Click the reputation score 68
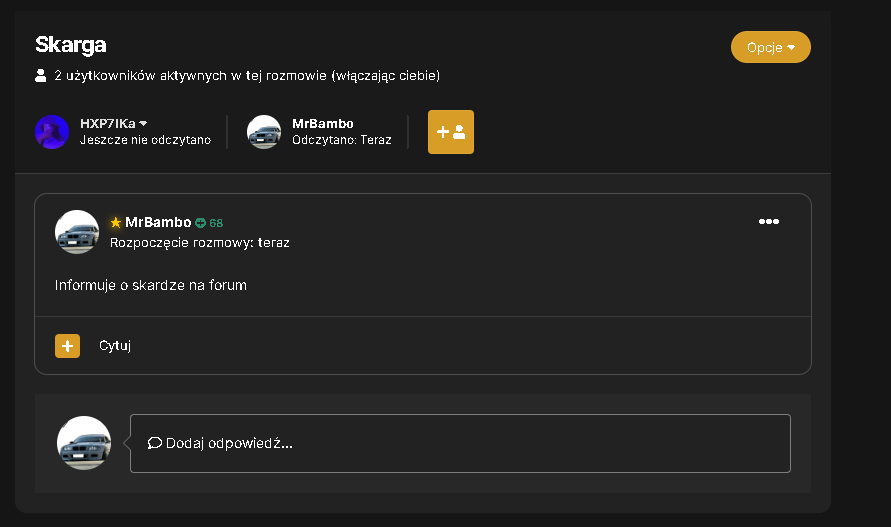 tap(216, 223)
